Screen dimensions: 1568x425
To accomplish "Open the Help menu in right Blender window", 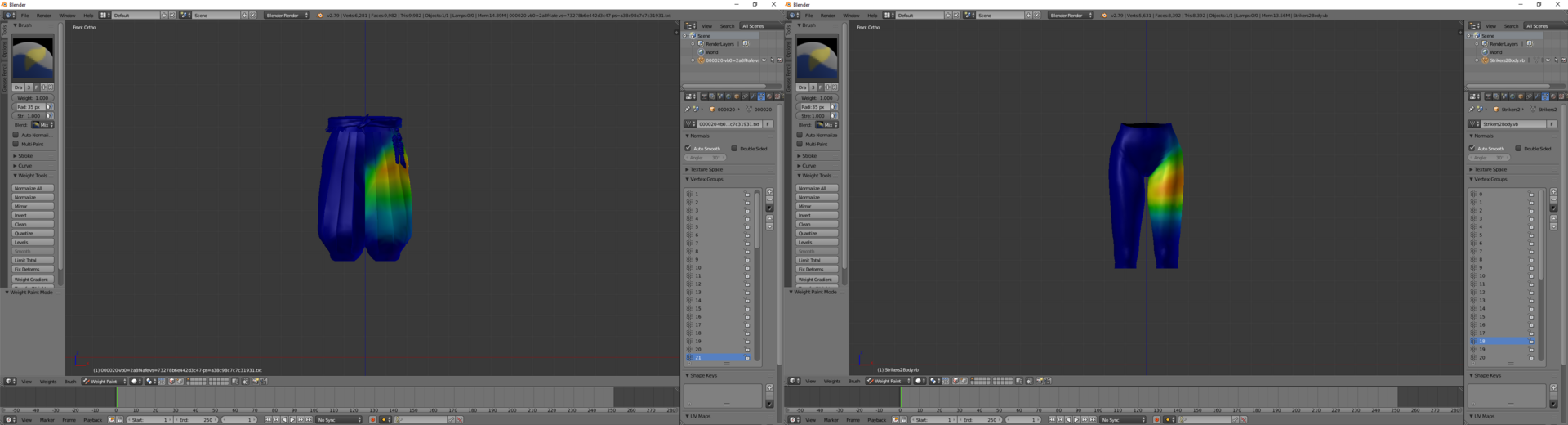I will click(x=872, y=15).
